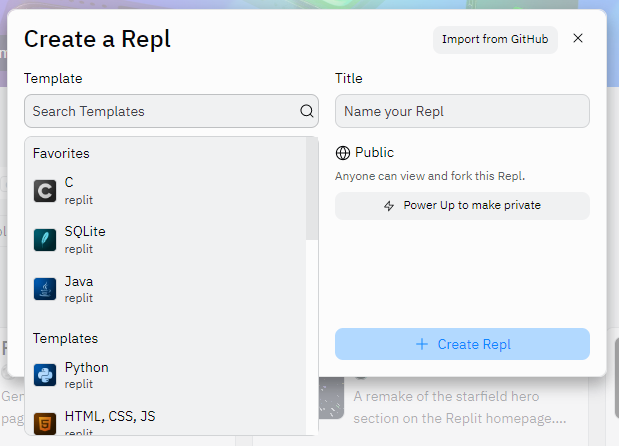Click the Templates section heading in list
Image resolution: width=619 pixels, height=446 pixels.
[65, 338]
